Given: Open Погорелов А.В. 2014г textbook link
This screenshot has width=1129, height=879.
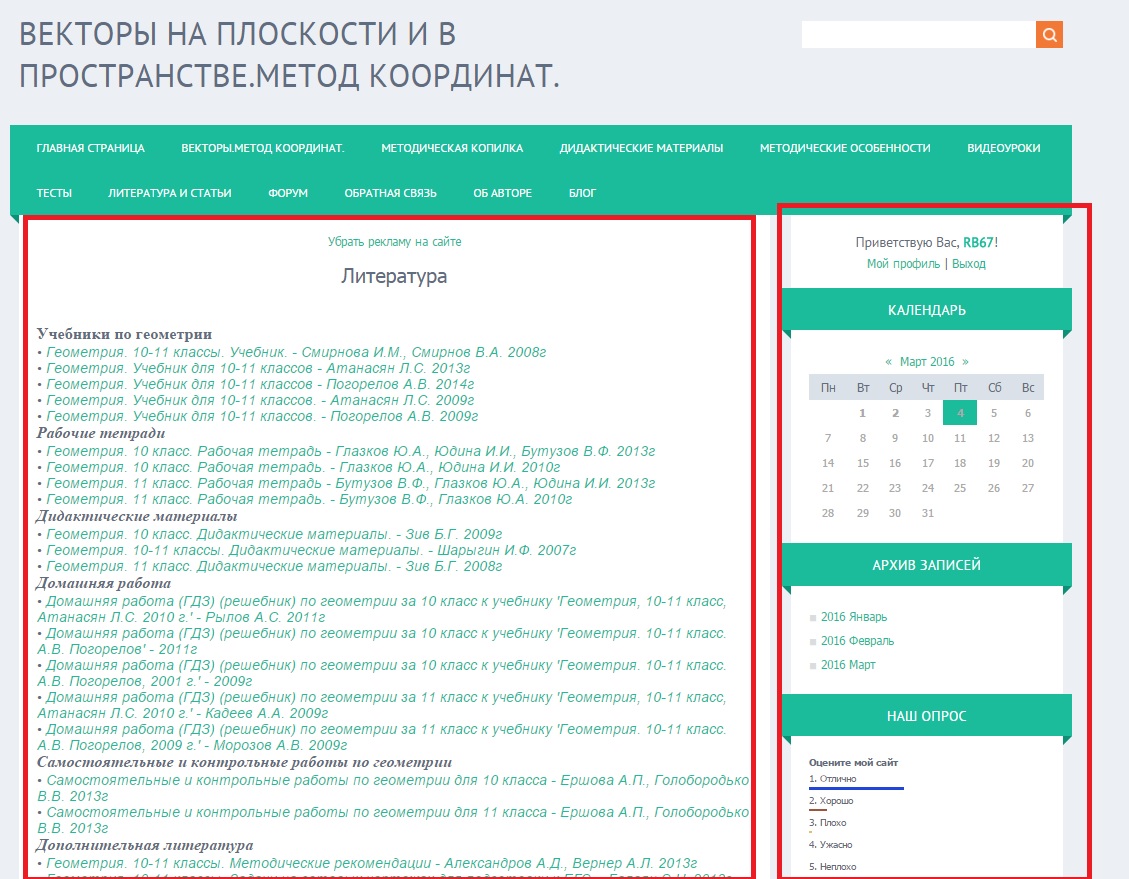Looking at the screenshot, I should [x=260, y=384].
